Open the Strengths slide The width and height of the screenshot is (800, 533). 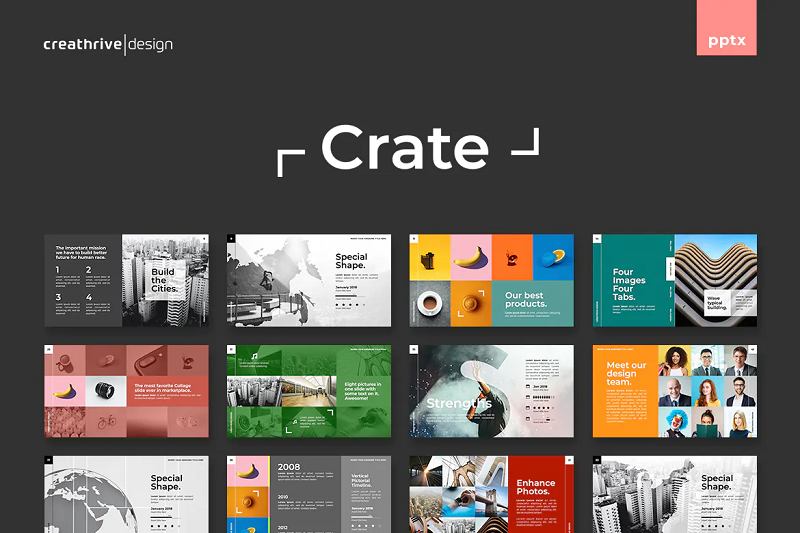491,391
